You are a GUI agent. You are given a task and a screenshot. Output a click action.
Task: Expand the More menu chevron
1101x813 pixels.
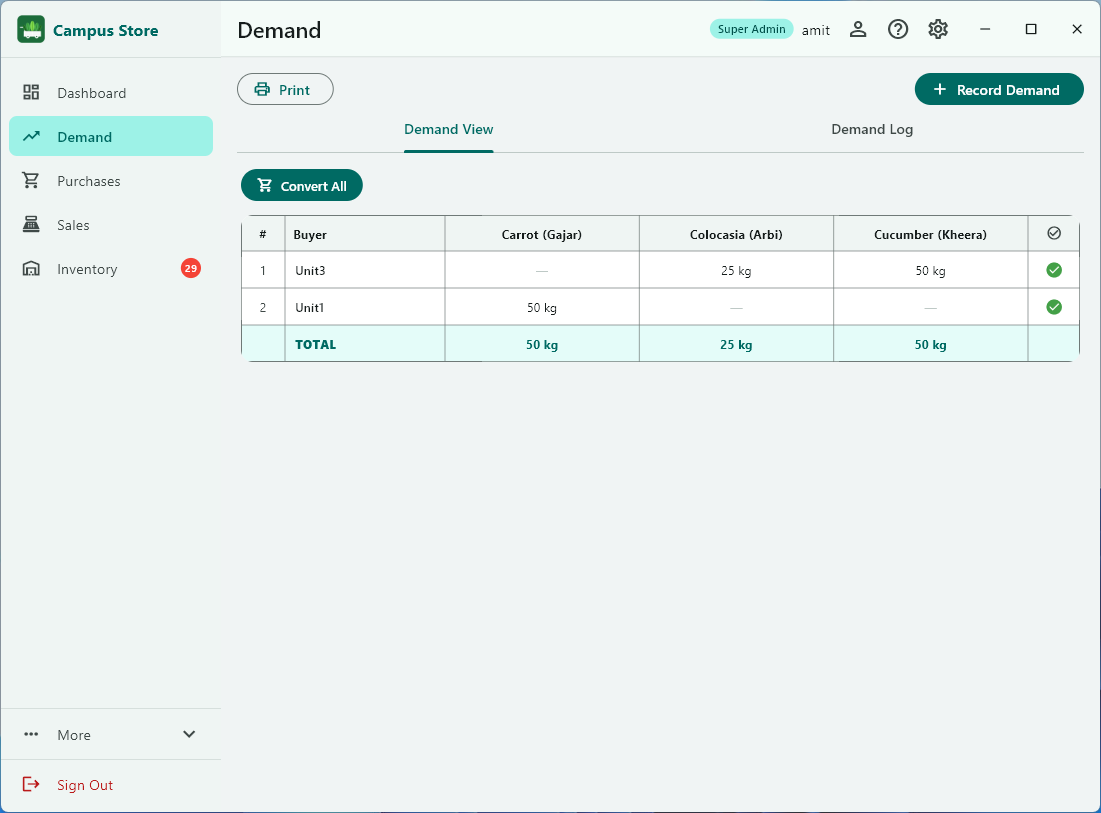(189, 734)
